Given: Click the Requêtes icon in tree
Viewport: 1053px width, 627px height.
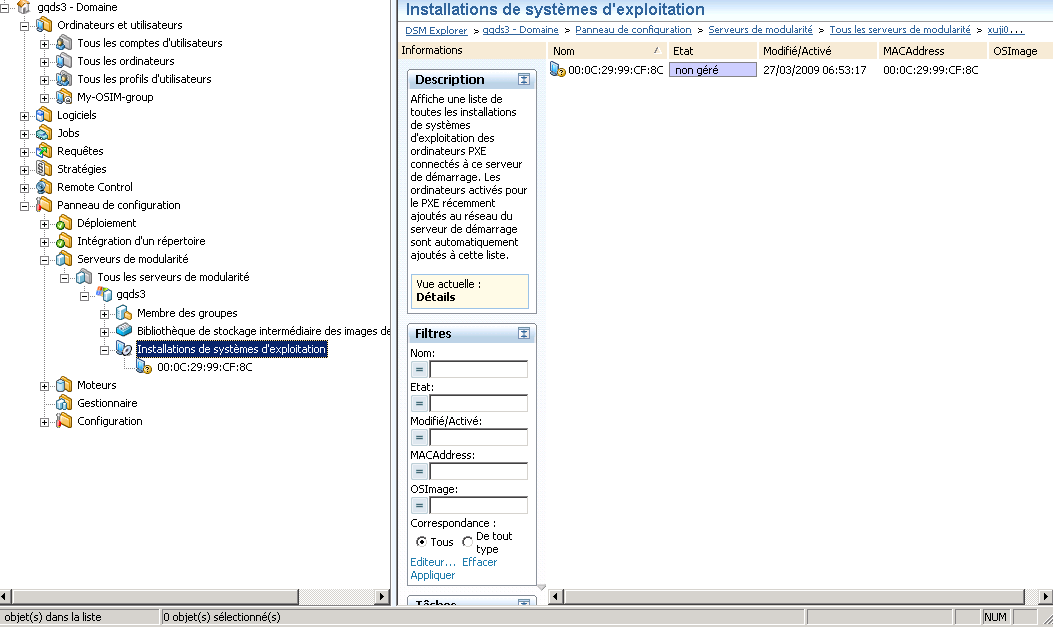Looking at the screenshot, I should [44, 151].
